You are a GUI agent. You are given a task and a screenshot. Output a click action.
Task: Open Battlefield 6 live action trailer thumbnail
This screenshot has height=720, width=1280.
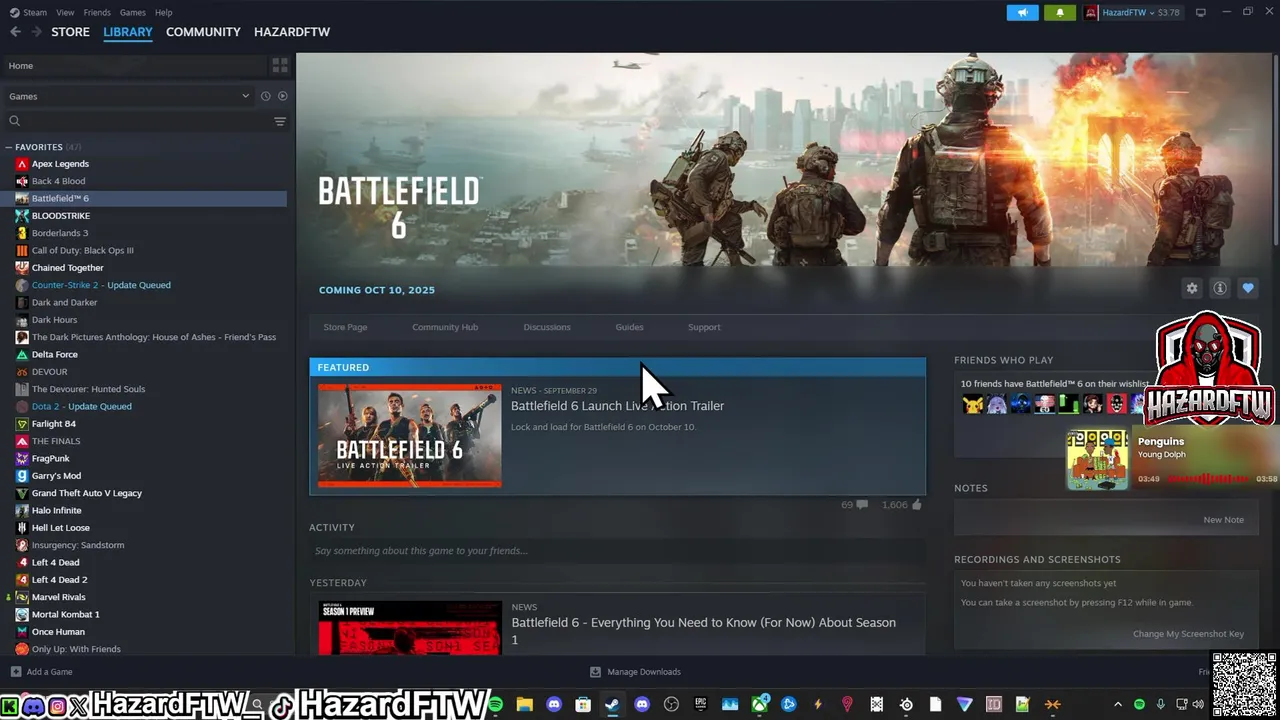tap(410, 436)
